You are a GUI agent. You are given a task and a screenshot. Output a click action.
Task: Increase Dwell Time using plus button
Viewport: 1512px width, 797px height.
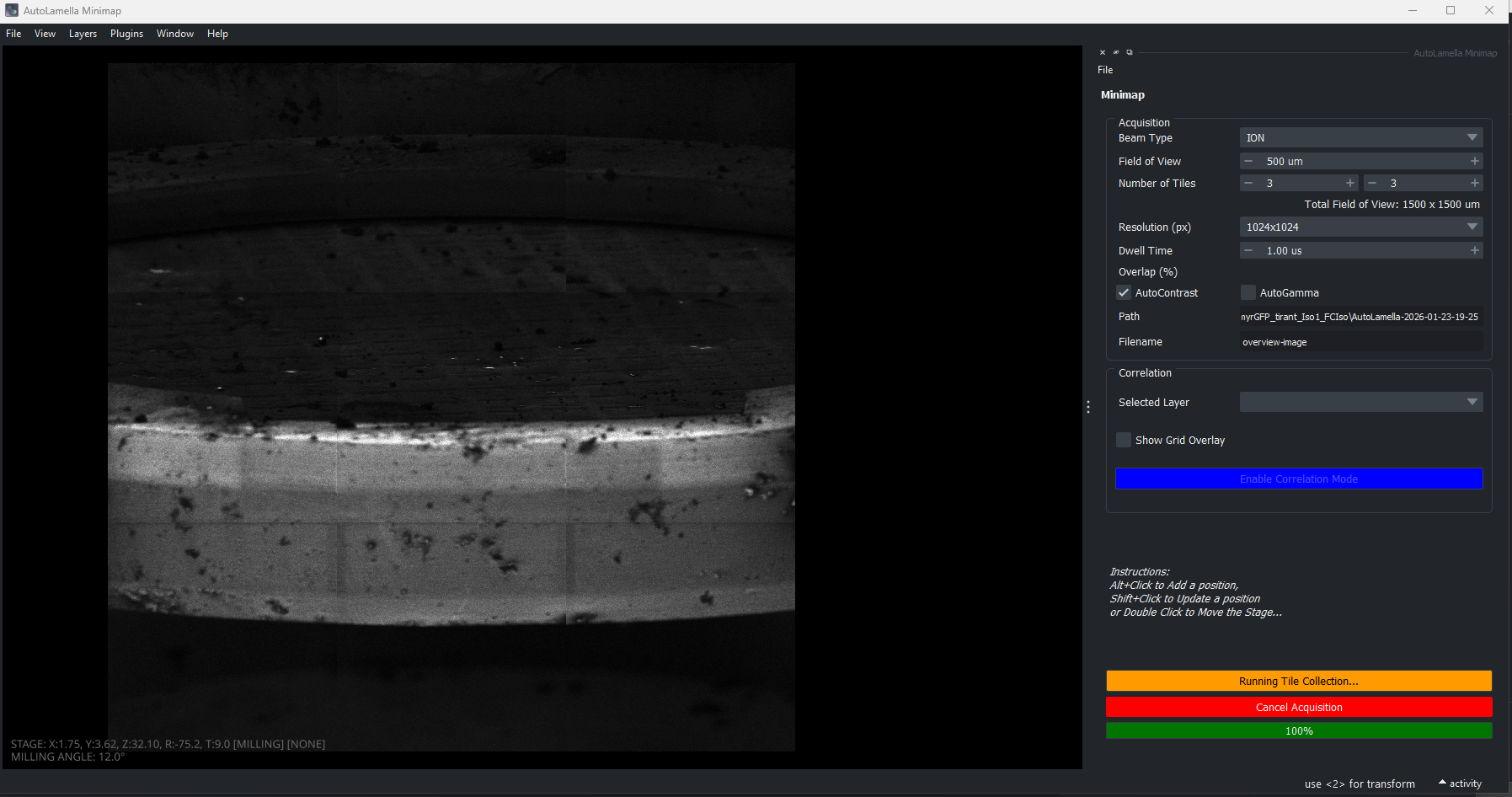click(1474, 250)
